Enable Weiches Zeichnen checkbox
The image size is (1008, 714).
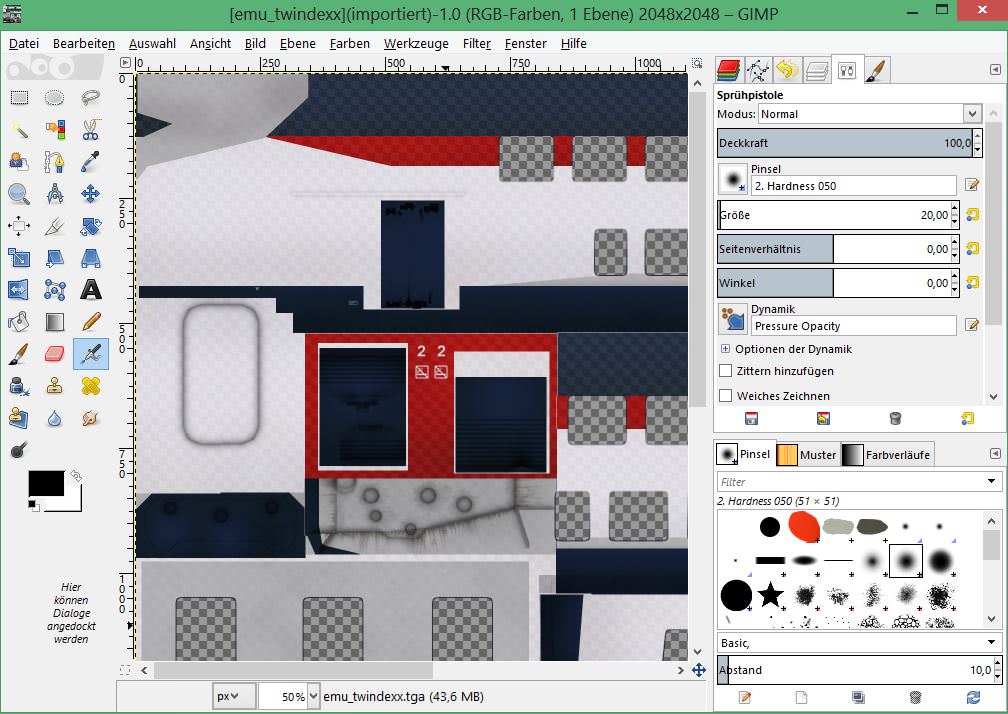(726, 396)
